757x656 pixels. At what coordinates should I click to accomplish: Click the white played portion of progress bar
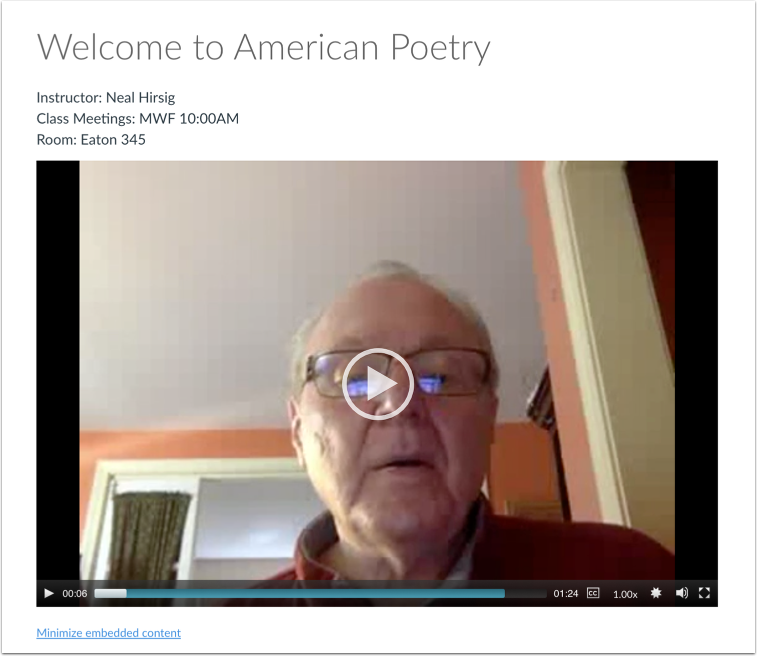[x=111, y=593]
